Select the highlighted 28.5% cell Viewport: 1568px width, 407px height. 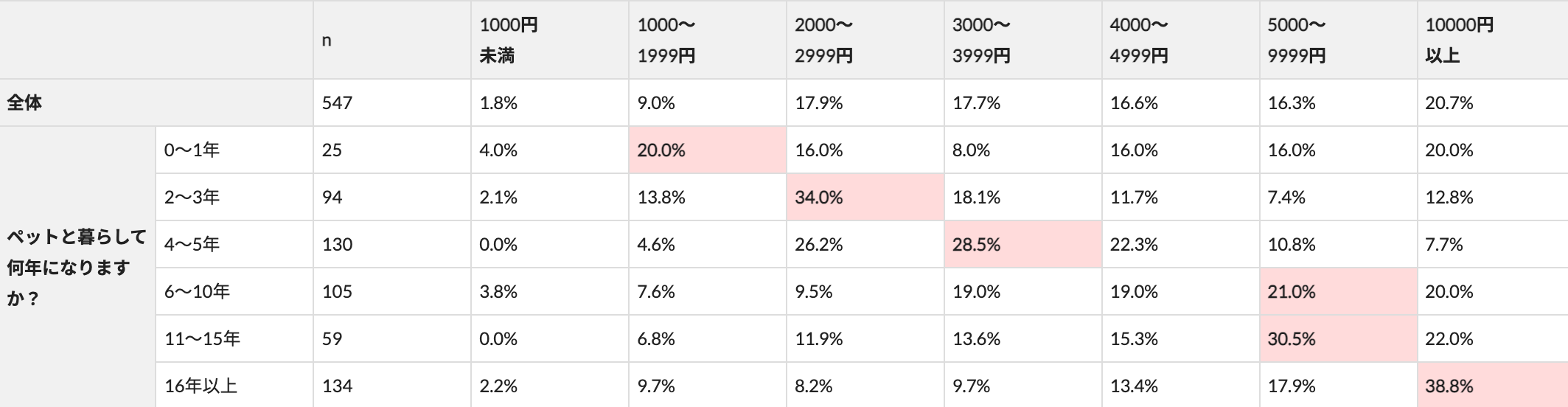point(976,245)
